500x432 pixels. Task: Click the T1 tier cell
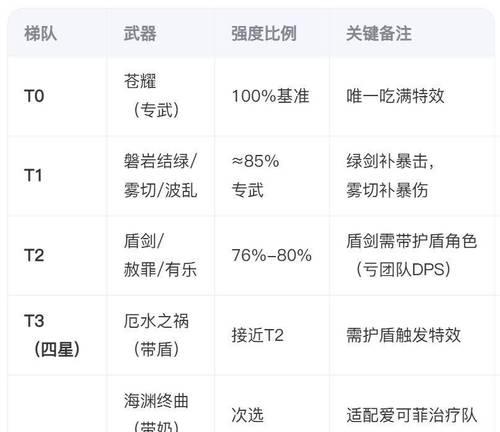(x=33, y=175)
